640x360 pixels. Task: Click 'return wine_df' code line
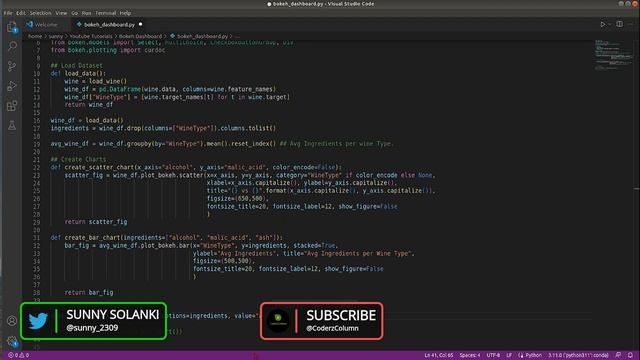point(89,105)
